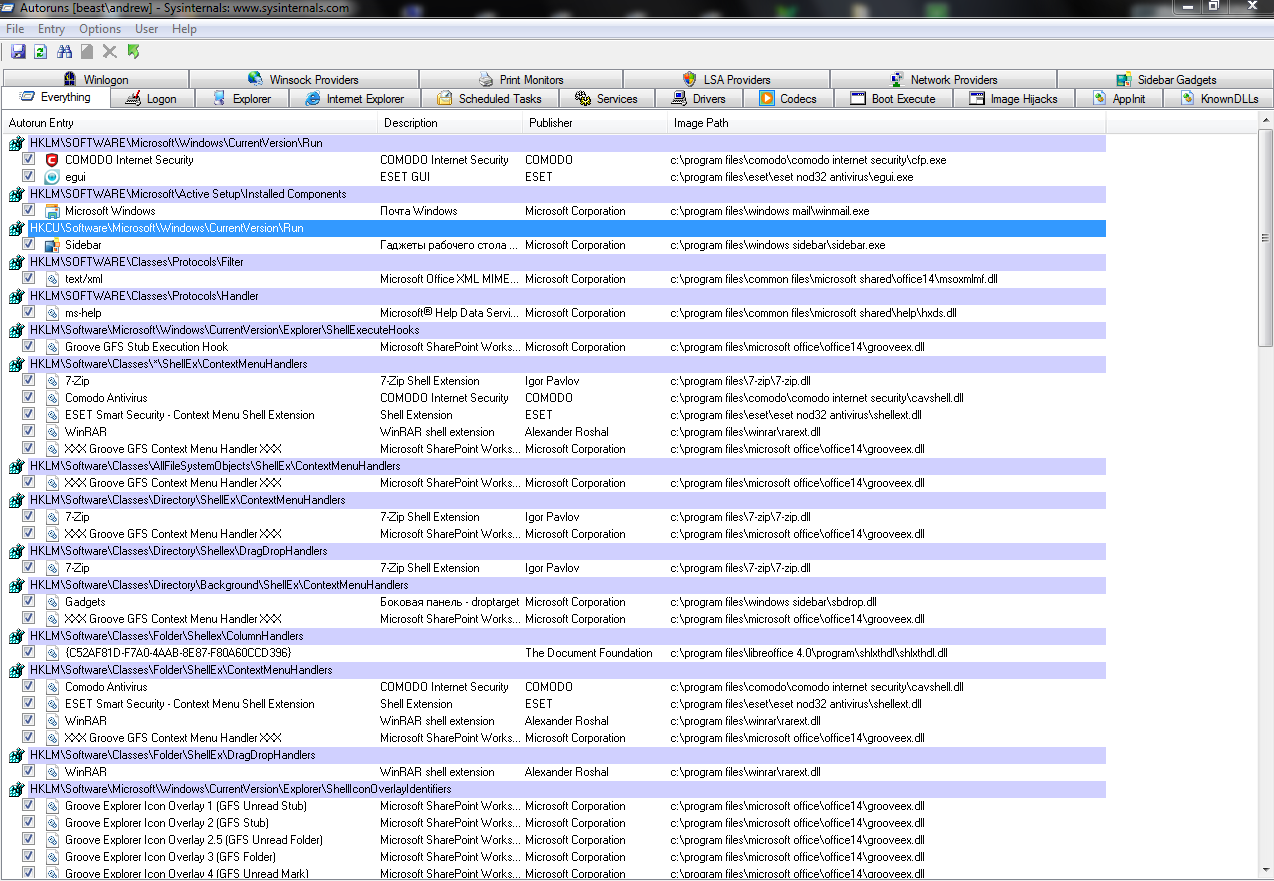Screen dimensions: 1274x881
Task: Click file icon of text/xml entry
Action: [52, 279]
